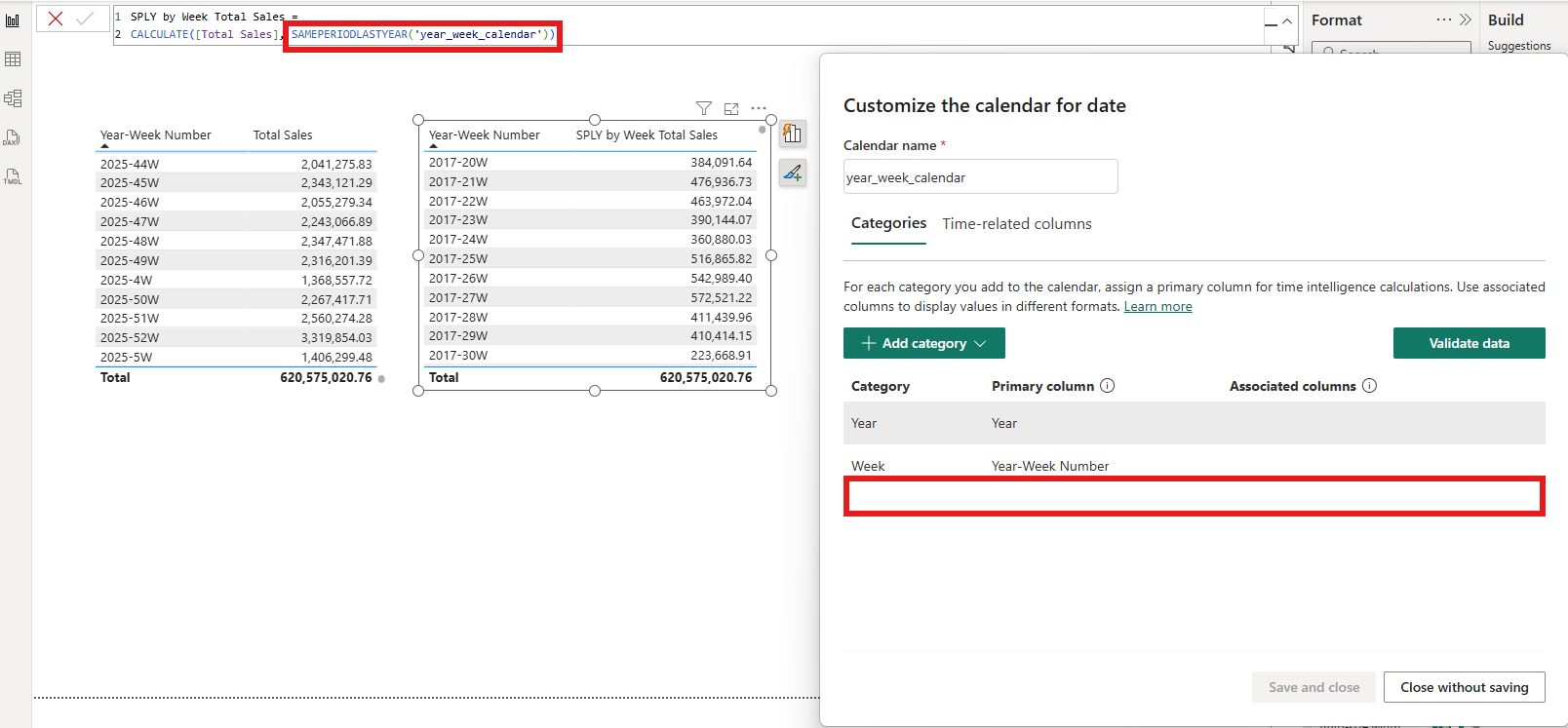The height and width of the screenshot is (728, 1568).
Task: Click info icon beside Primary column
Action: [1108, 386]
